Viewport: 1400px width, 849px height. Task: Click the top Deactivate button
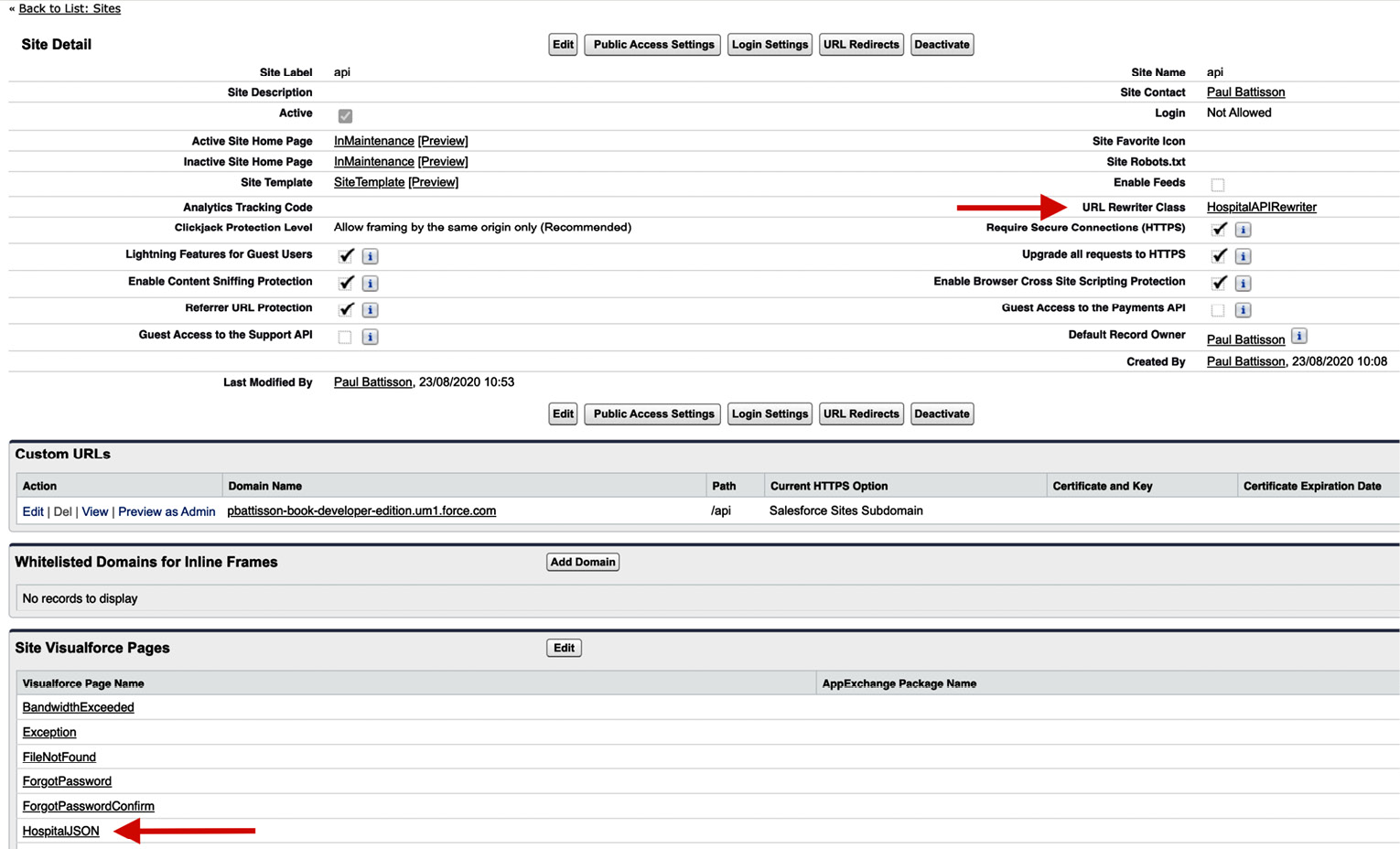[x=942, y=44]
